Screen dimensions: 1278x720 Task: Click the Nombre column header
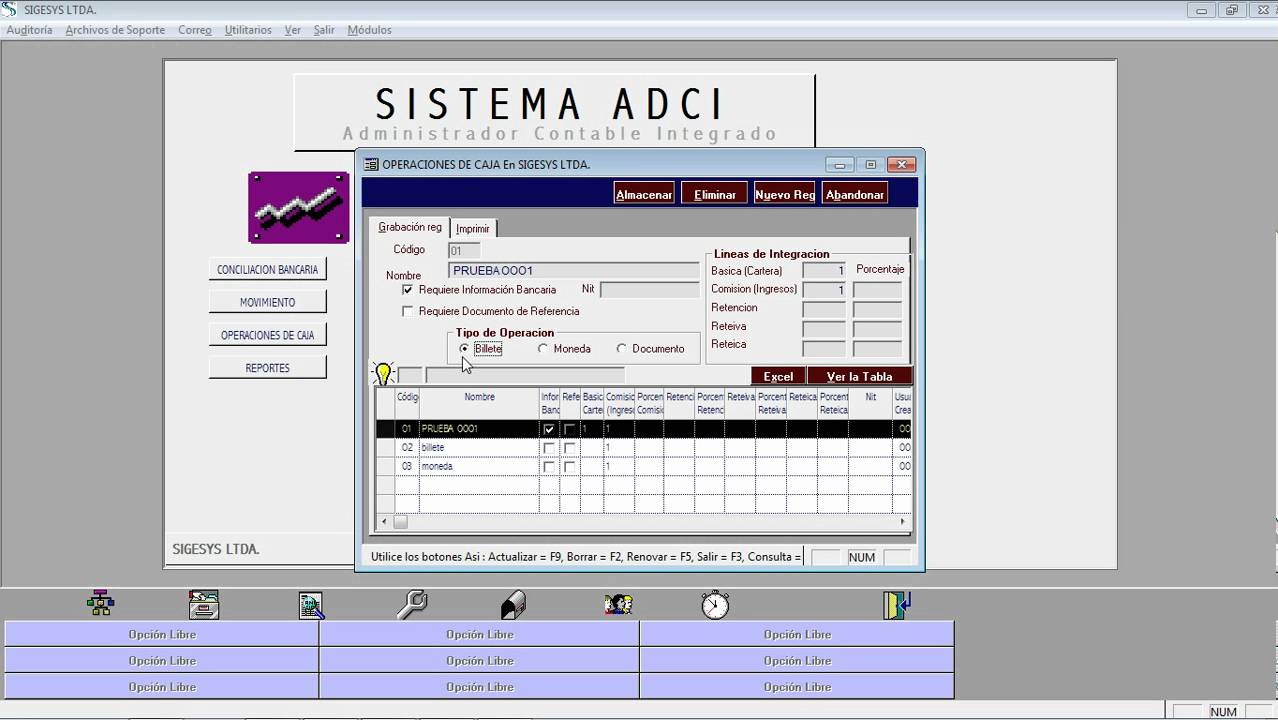pyautogui.click(x=479, y=403)
